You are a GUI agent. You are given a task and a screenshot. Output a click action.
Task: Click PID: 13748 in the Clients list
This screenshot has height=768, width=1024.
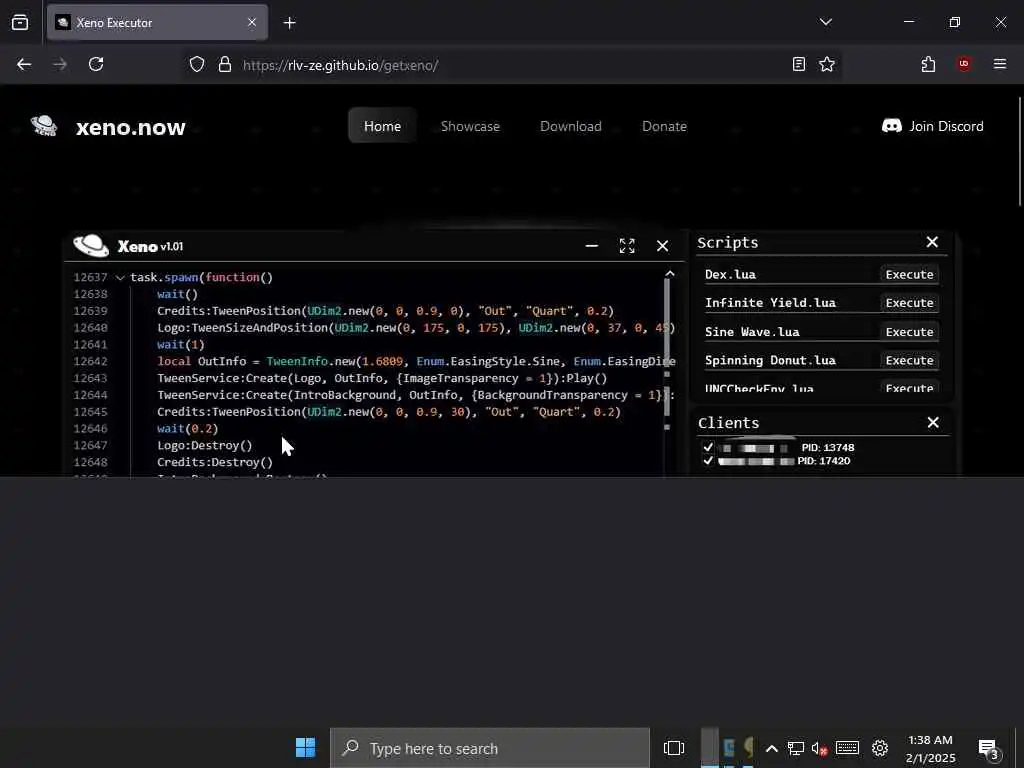(827, 447)
